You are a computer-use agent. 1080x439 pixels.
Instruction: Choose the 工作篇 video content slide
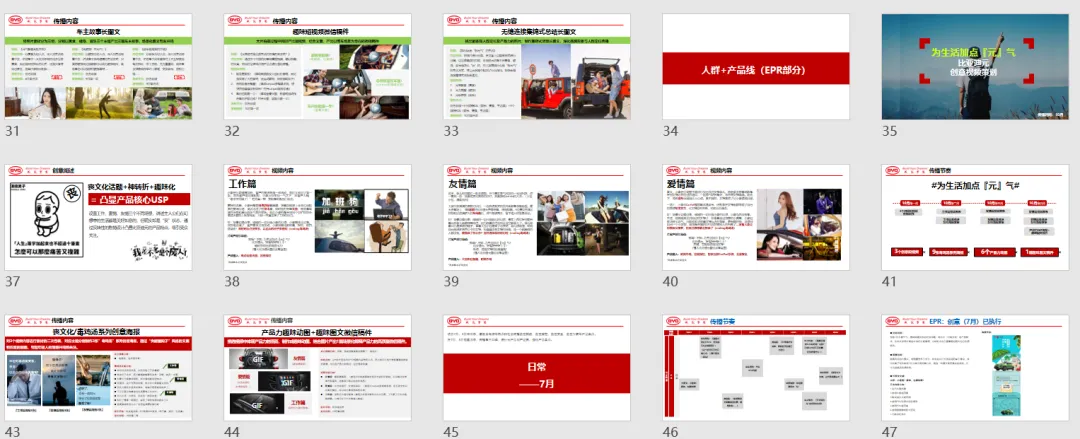click(318, 217)
